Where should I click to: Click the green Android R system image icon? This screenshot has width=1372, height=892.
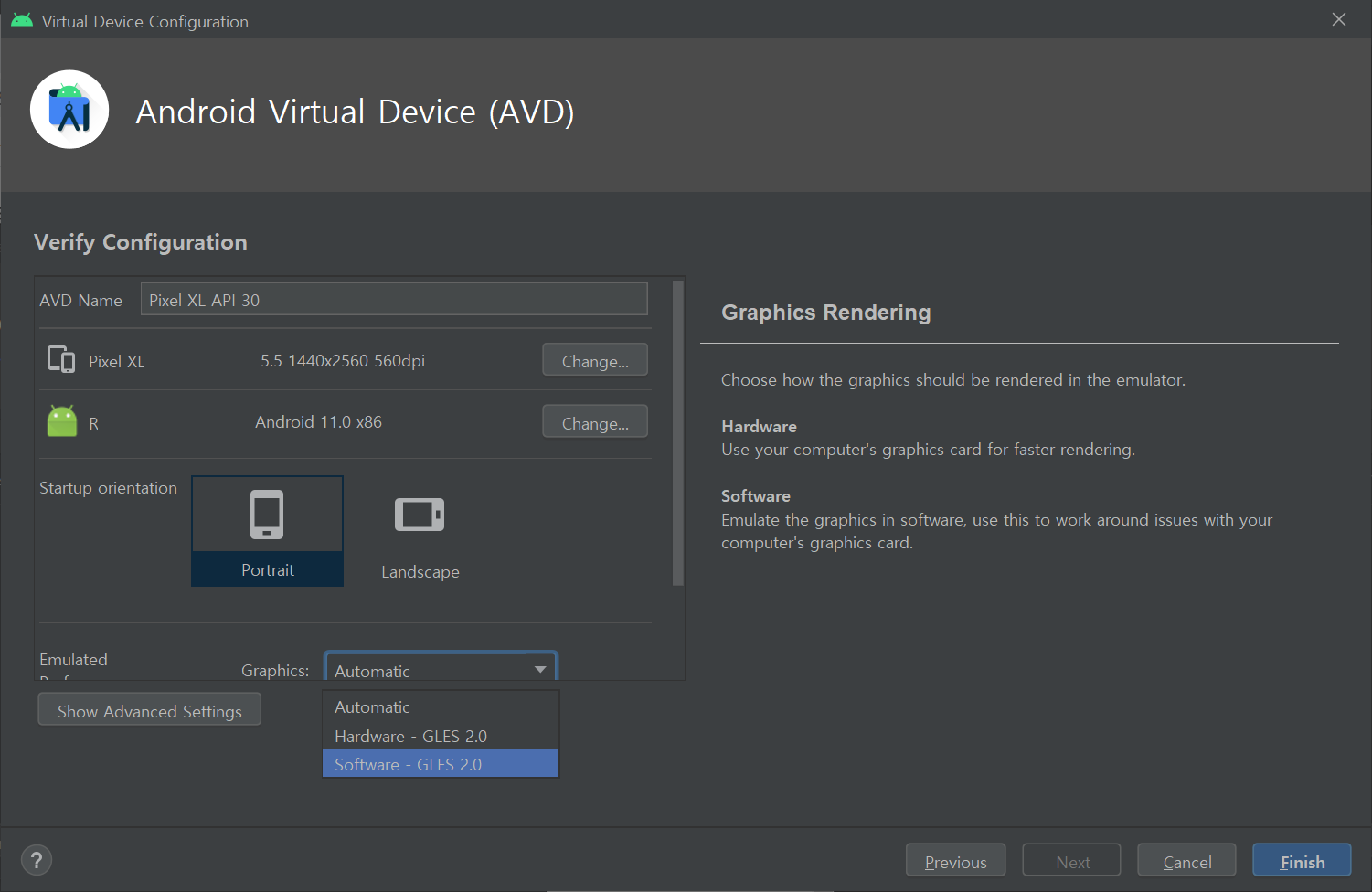62,421
